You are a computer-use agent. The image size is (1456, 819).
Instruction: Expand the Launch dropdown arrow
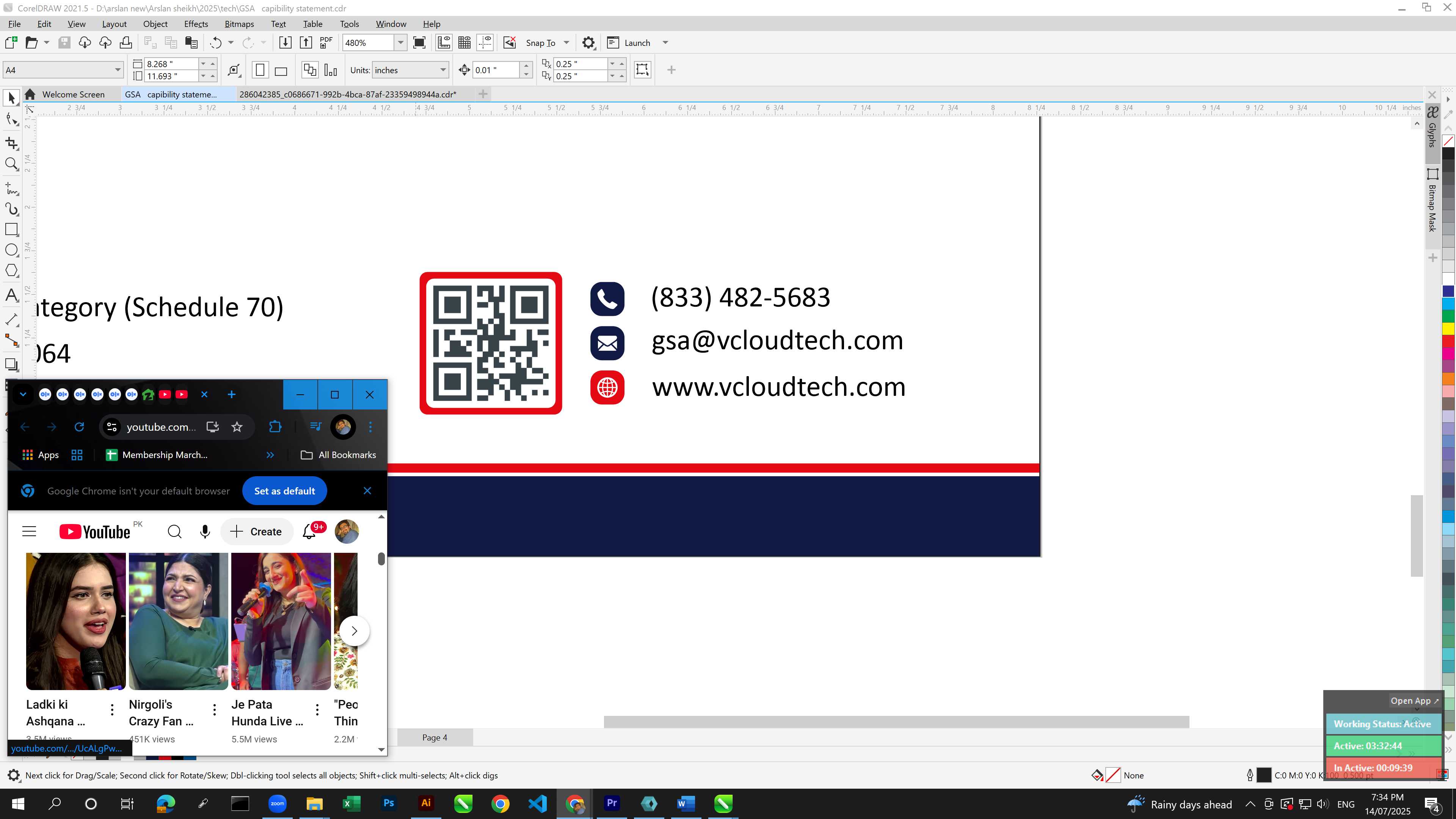point(665,42)
